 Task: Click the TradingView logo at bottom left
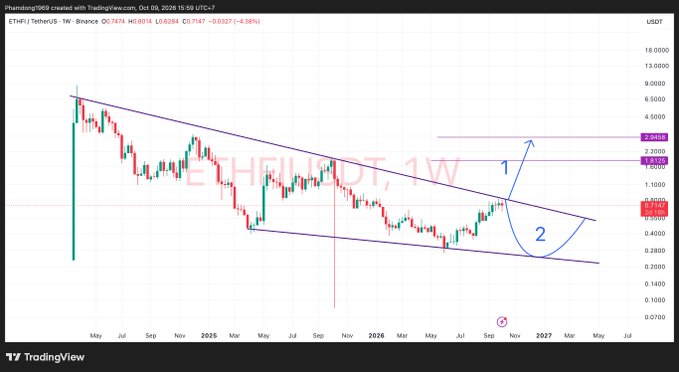(x=45, y=357)
